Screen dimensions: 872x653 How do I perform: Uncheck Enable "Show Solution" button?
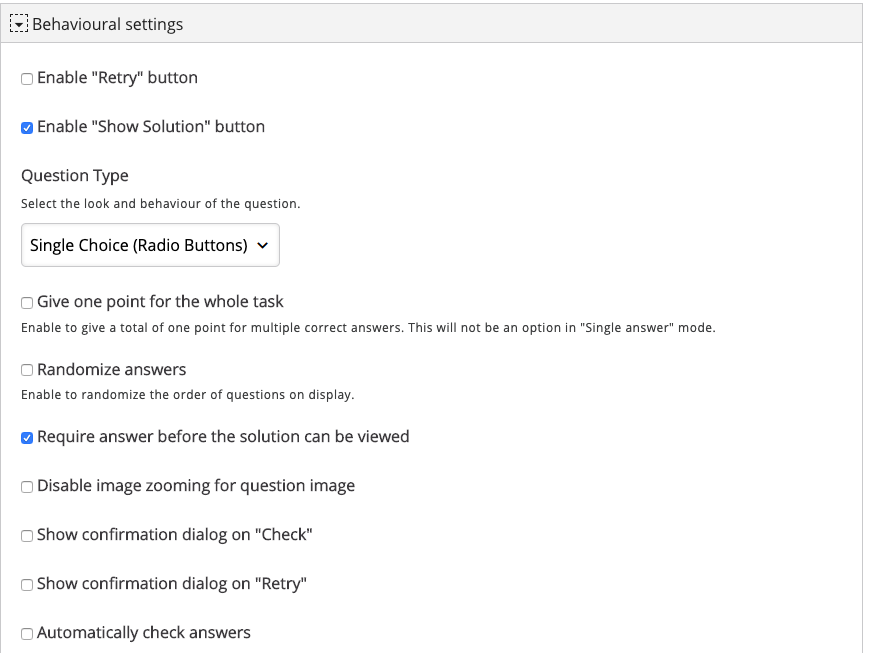click(x=27, y=127)
